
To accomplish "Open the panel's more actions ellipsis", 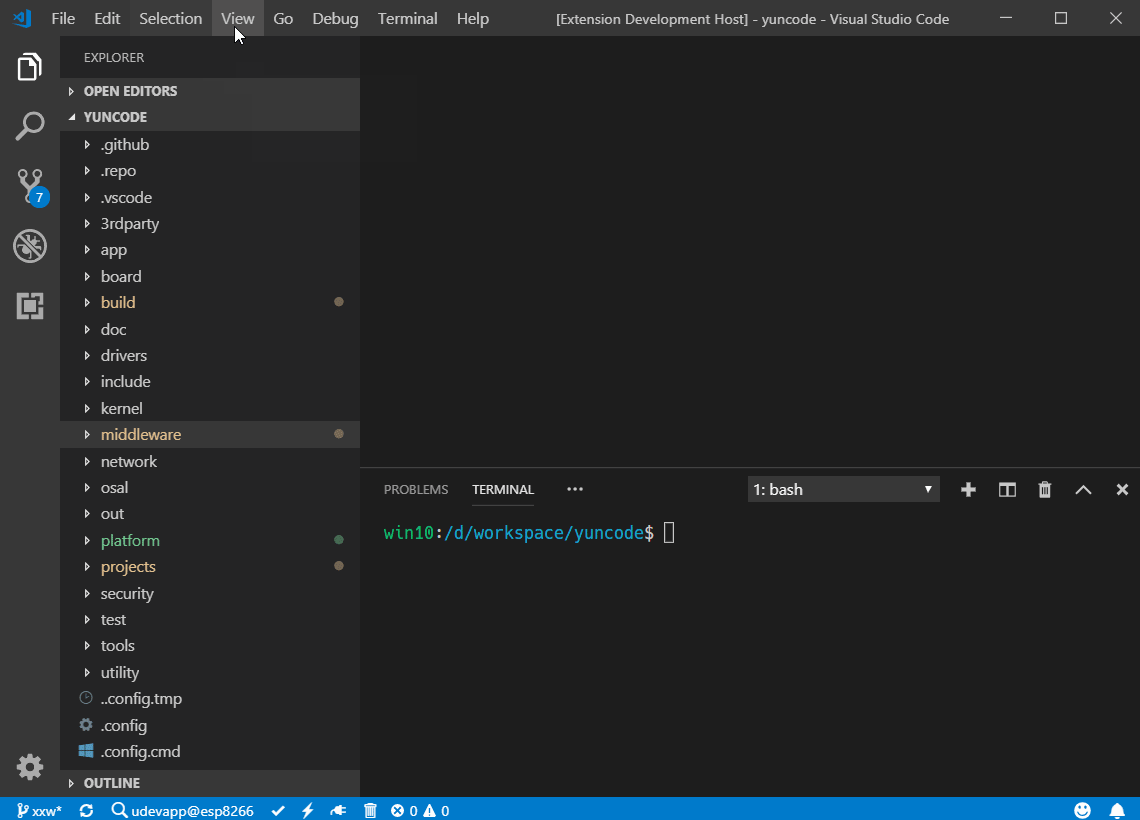I will click(x=575, y=489).
